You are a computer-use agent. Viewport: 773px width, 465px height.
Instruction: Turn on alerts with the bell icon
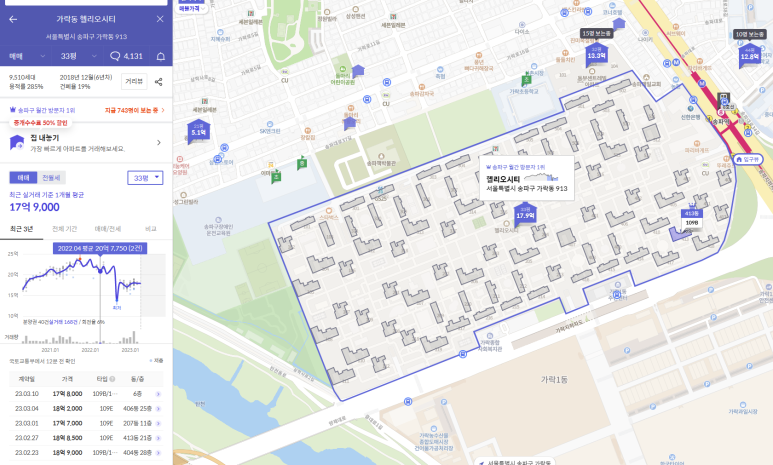161,56
